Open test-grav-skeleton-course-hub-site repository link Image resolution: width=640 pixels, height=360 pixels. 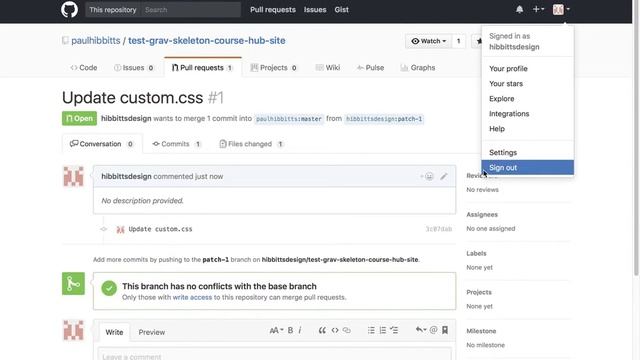point(207,40)
